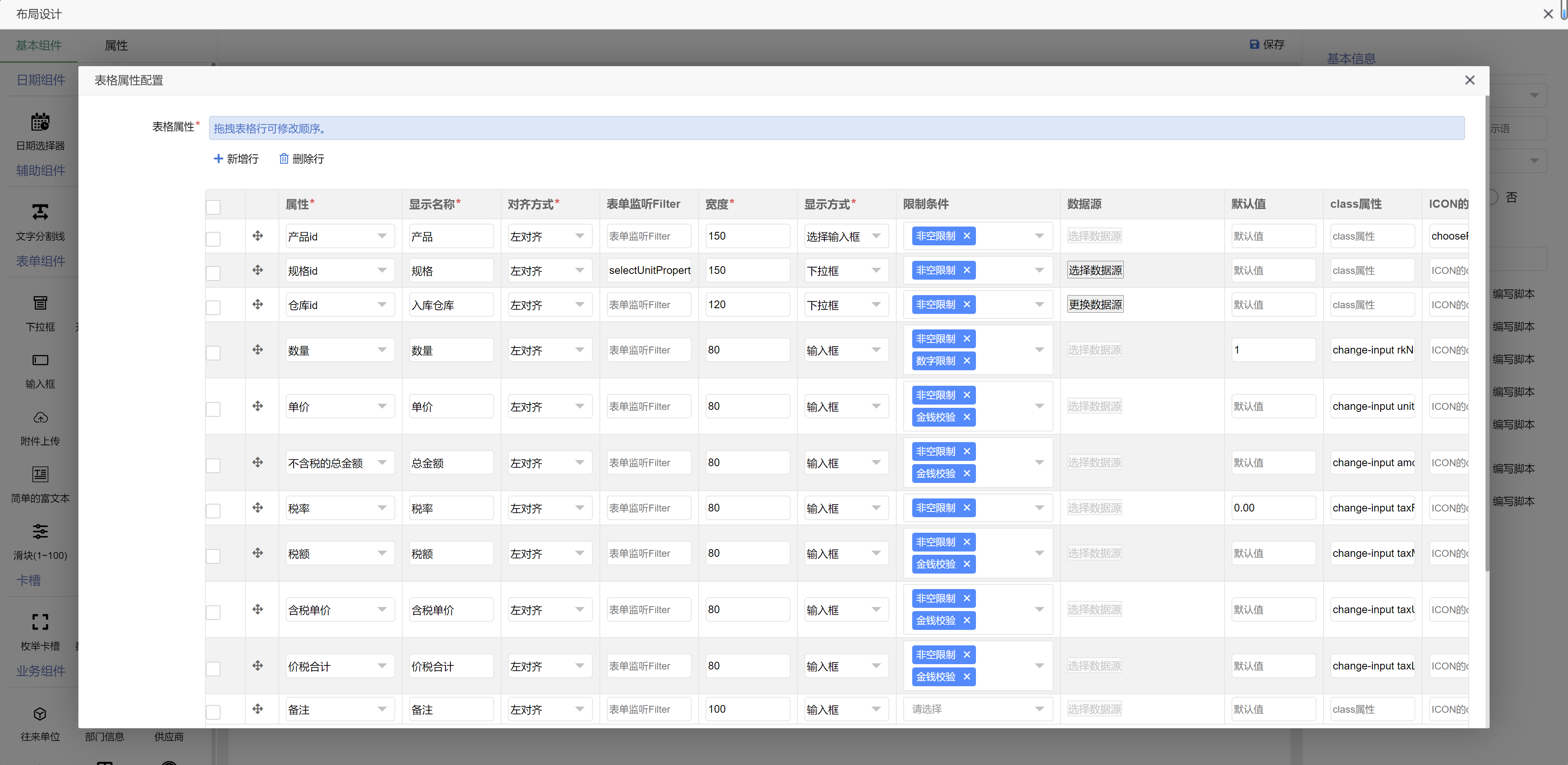The image size is (1568, 765).
Task: Open alignment dropdown in 规格id row
Action: (550, 270)
